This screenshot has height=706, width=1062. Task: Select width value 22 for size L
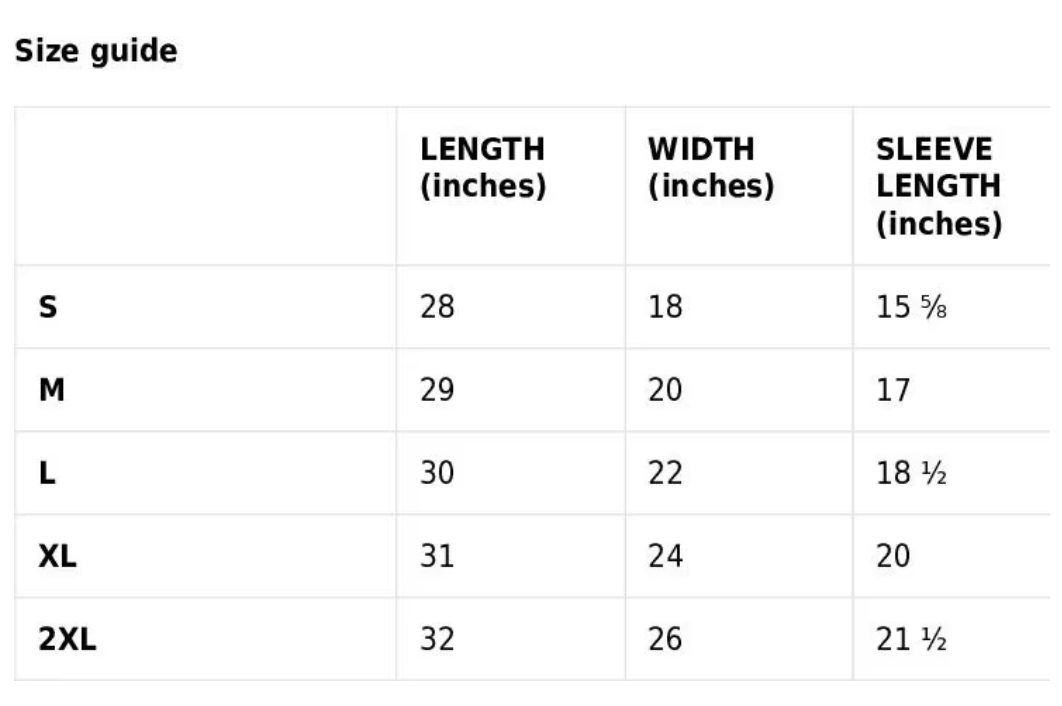click(665, 473)
